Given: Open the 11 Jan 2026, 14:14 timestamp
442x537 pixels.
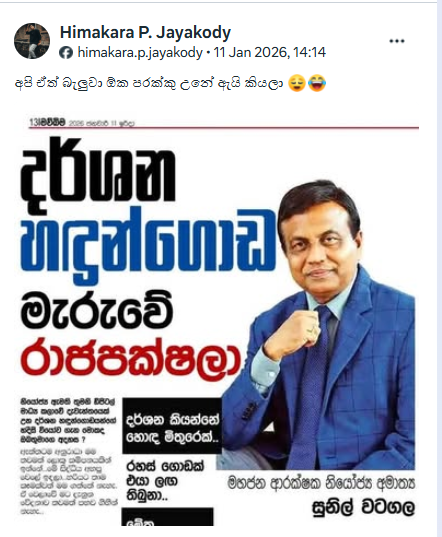Looking at the screenshot, I should pyautogui.click(x=269, y=52).
